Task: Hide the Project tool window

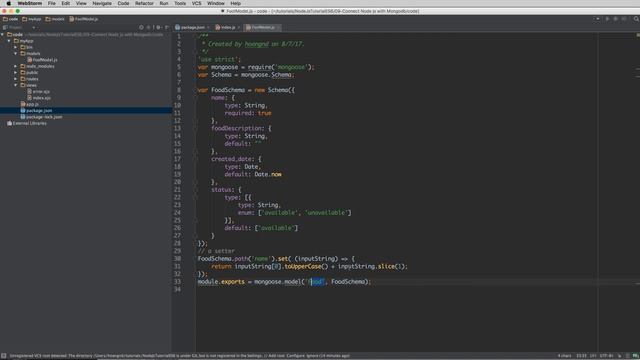Action: pyautogui.click(x=167, y=27)
